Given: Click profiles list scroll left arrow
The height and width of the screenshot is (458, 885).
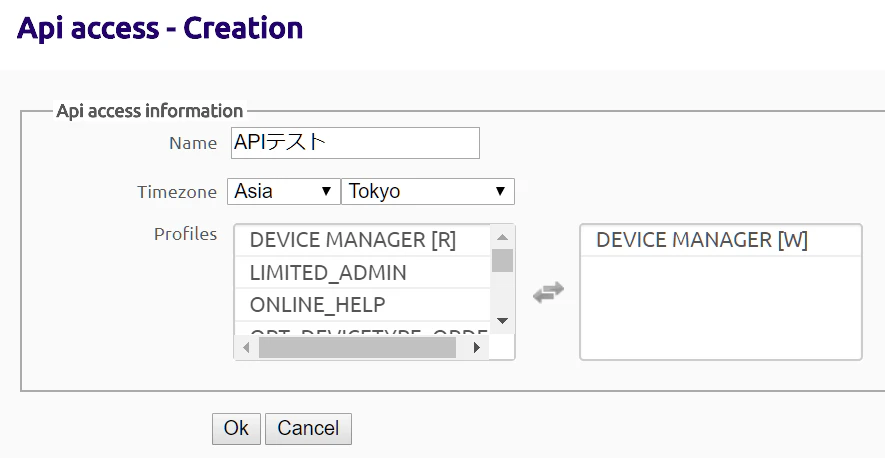Looking at the screenshot, I should tap(246, 348).
